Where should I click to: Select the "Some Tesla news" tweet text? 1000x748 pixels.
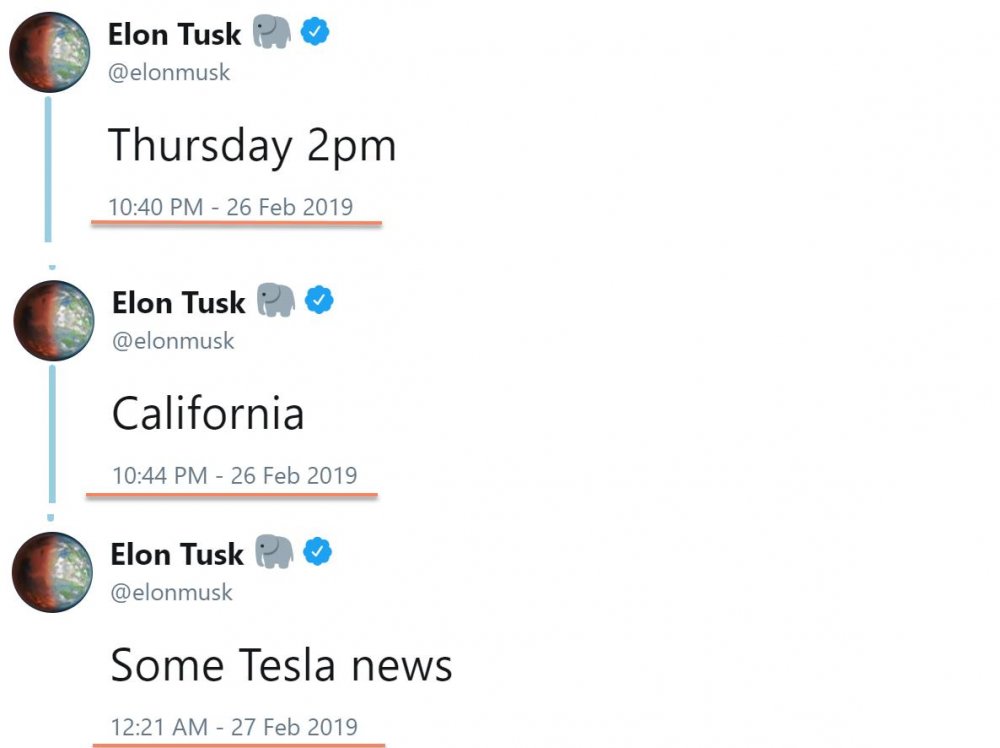(281, 665)
